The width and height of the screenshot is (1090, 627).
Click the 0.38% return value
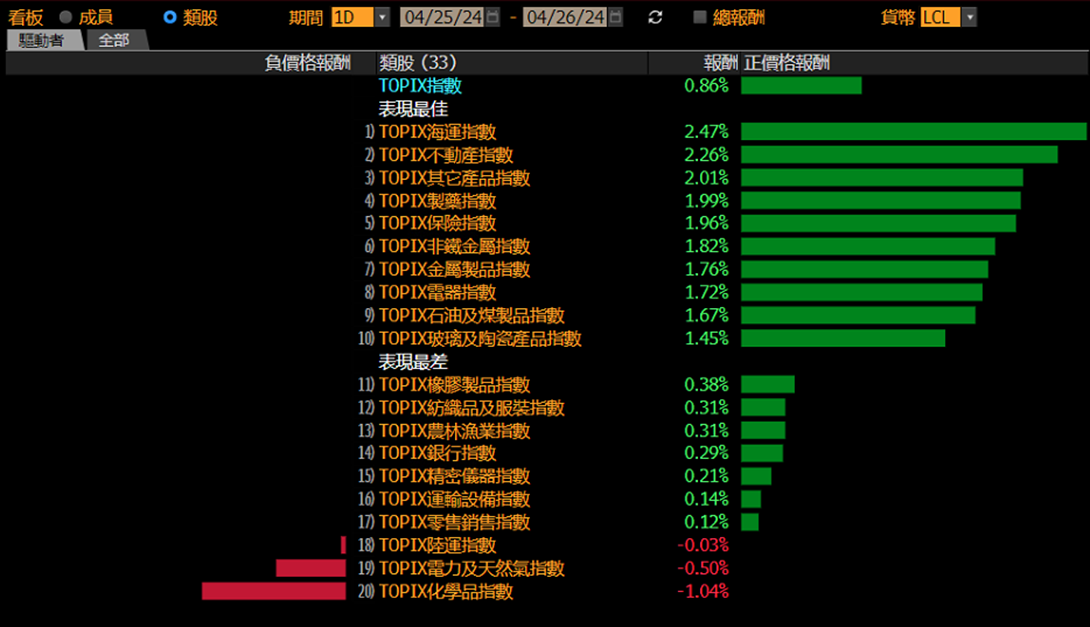(706, 384)
